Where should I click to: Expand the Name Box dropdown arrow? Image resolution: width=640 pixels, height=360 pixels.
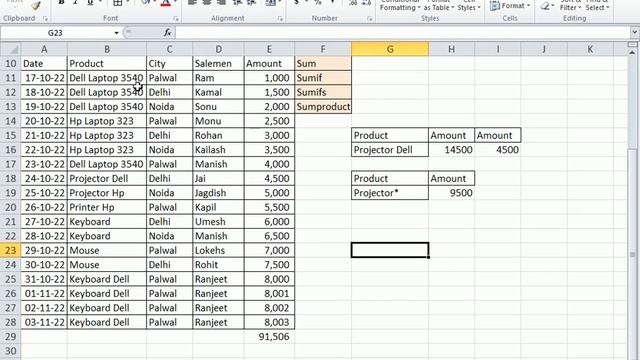pyautogui.click(x=116, y=33)
